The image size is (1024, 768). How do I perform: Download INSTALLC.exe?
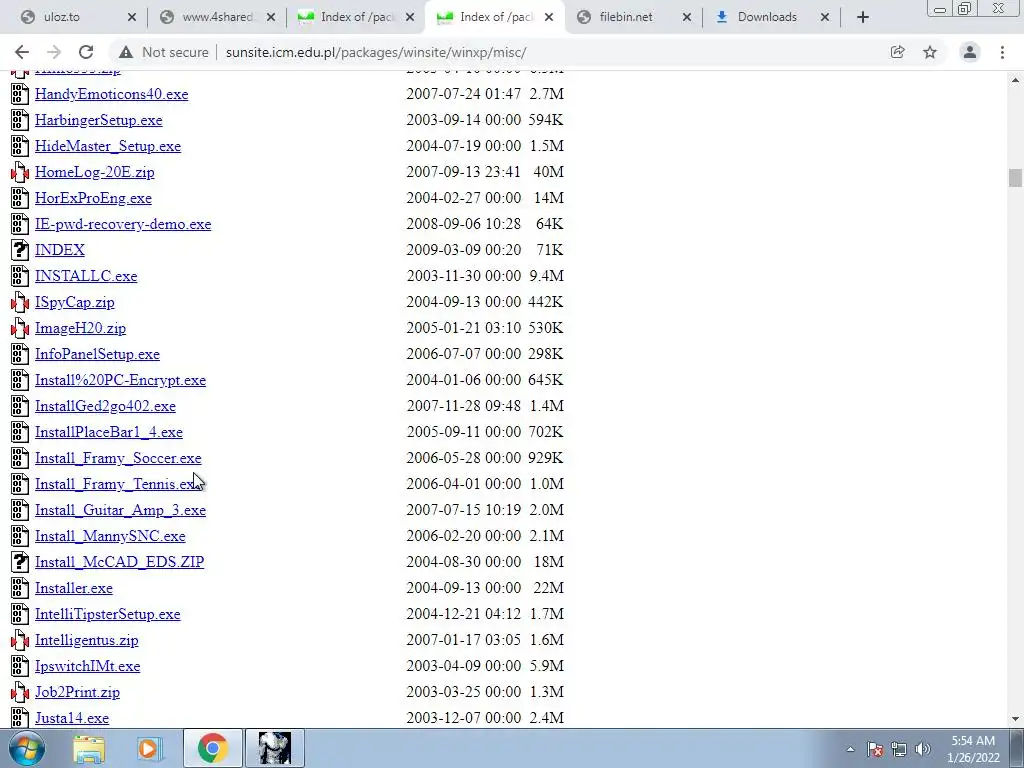coord(86,276)
